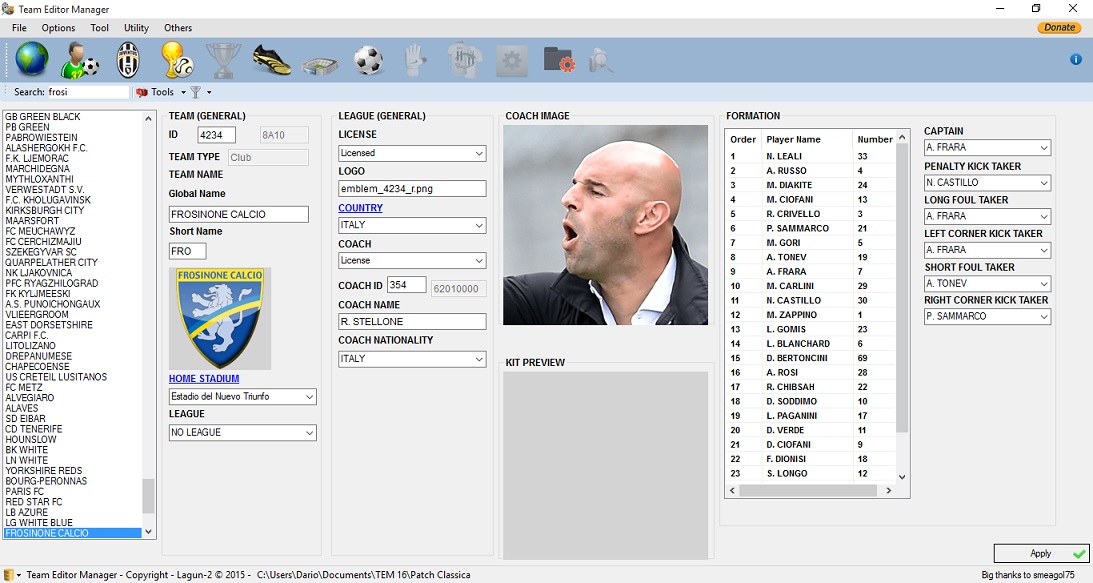Select N. LEALI row in formation
Screen dimensions: 1093x583
click(810, 156)
